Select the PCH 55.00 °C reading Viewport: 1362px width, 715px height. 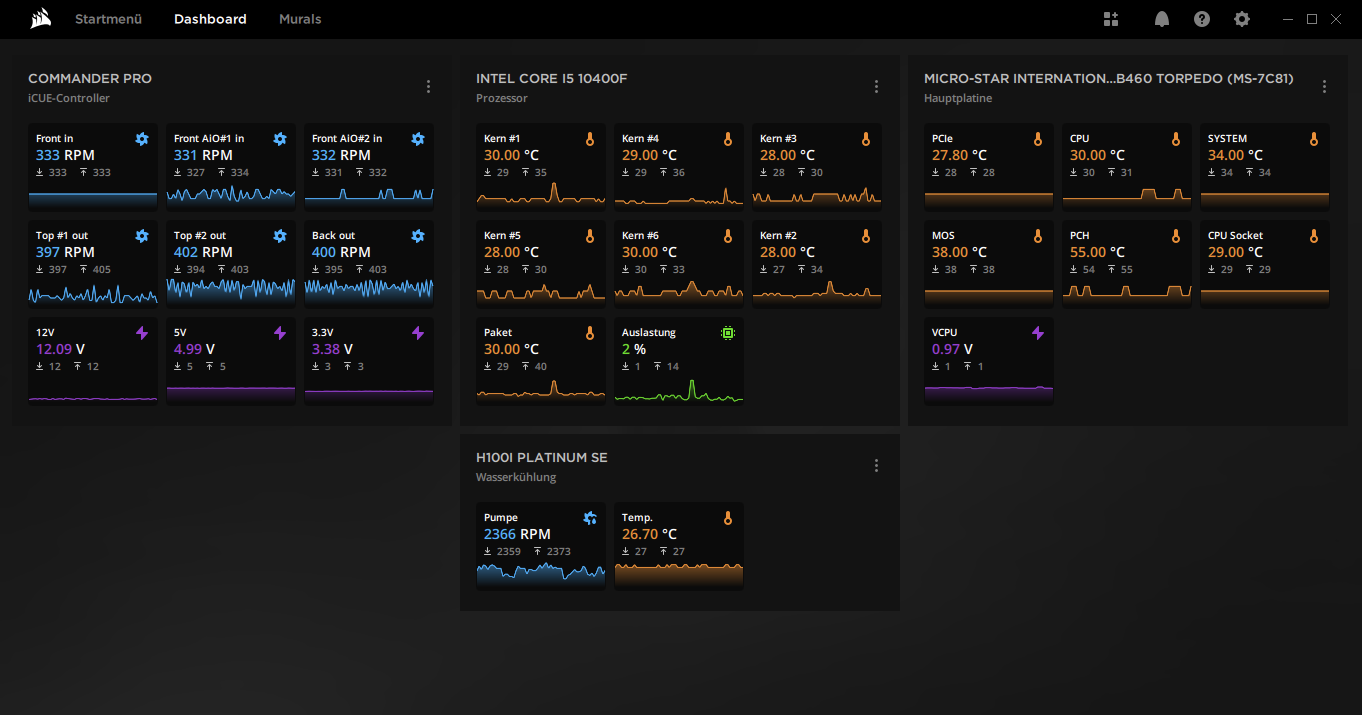pos(1097,252)
